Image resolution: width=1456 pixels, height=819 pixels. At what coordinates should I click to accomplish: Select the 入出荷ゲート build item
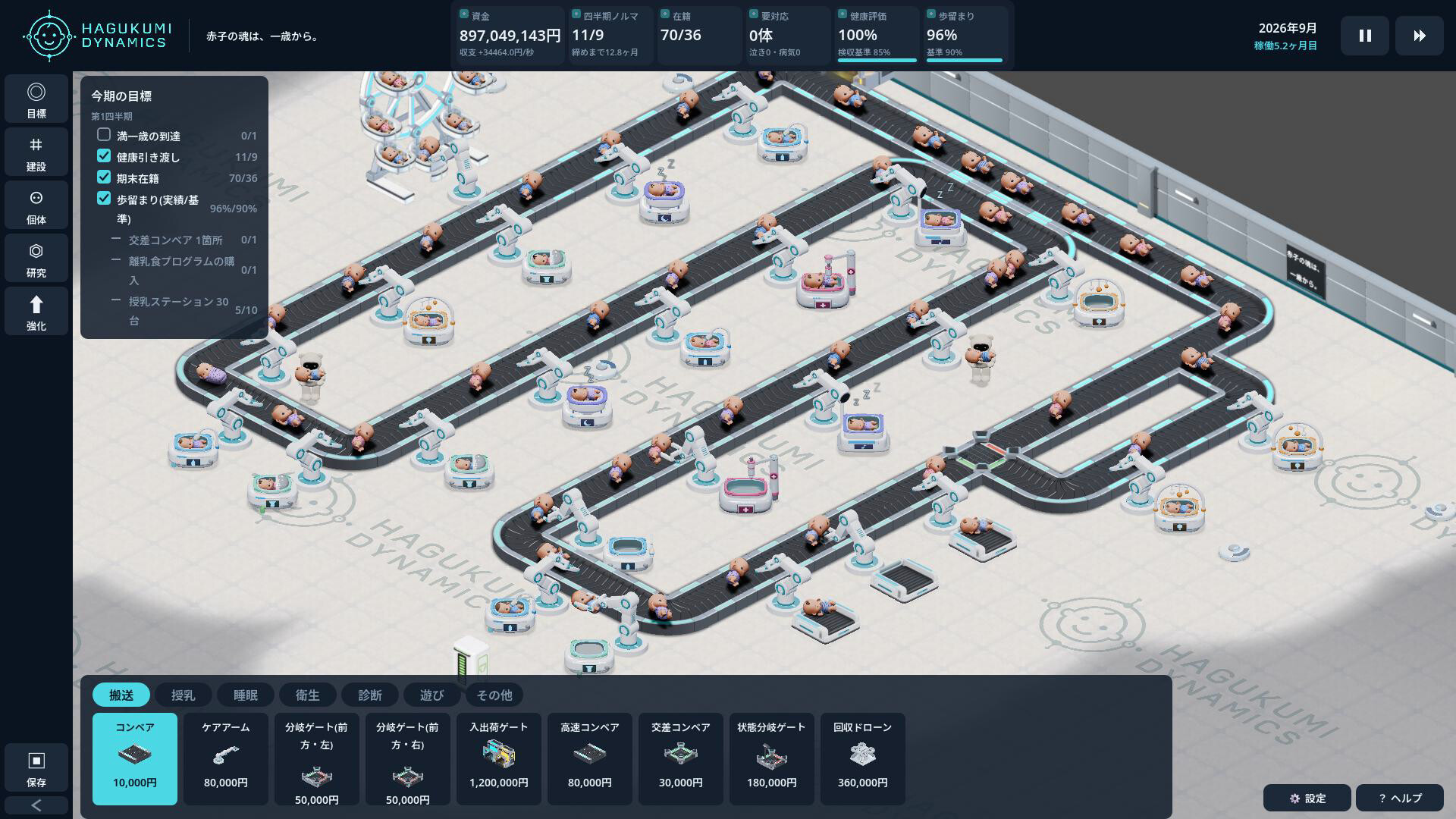point(499,758)
